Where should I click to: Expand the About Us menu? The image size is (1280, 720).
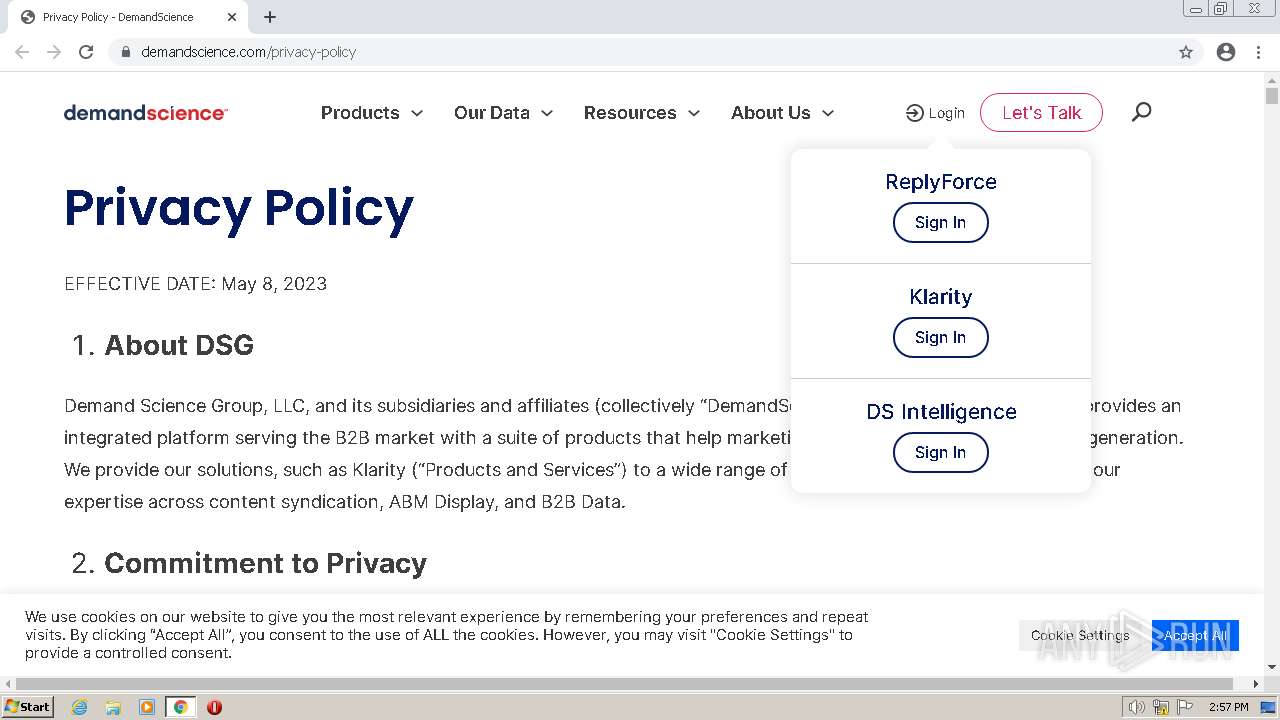(x=782, y=113)
